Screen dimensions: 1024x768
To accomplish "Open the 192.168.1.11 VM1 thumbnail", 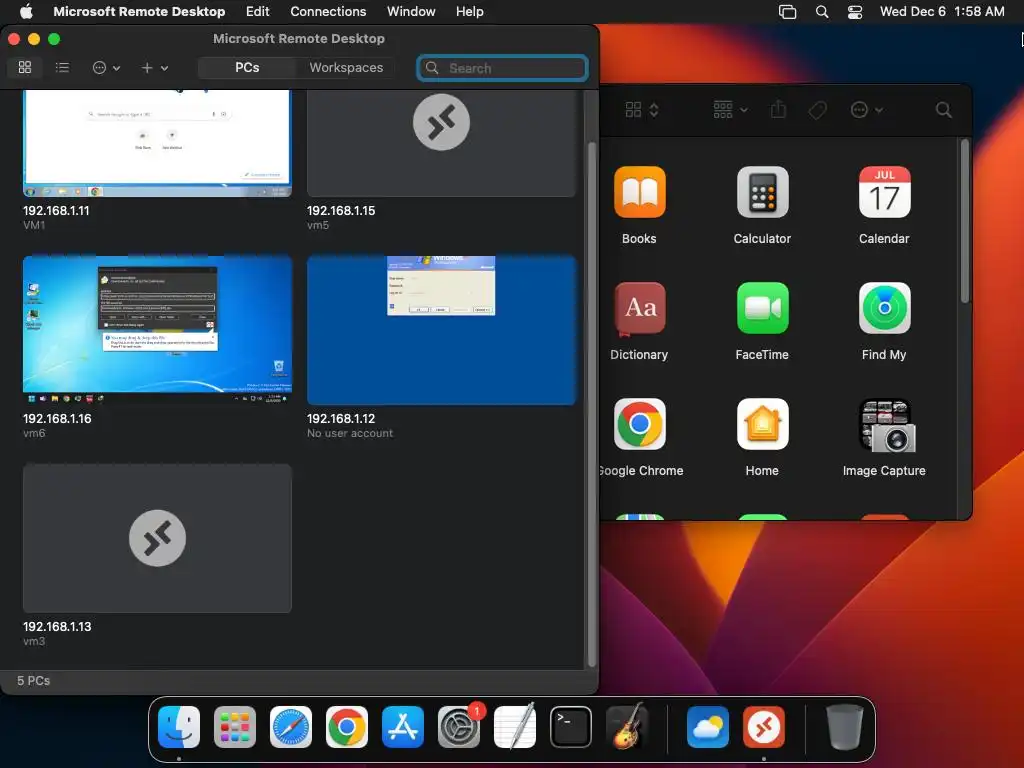I will coord(157,143).
